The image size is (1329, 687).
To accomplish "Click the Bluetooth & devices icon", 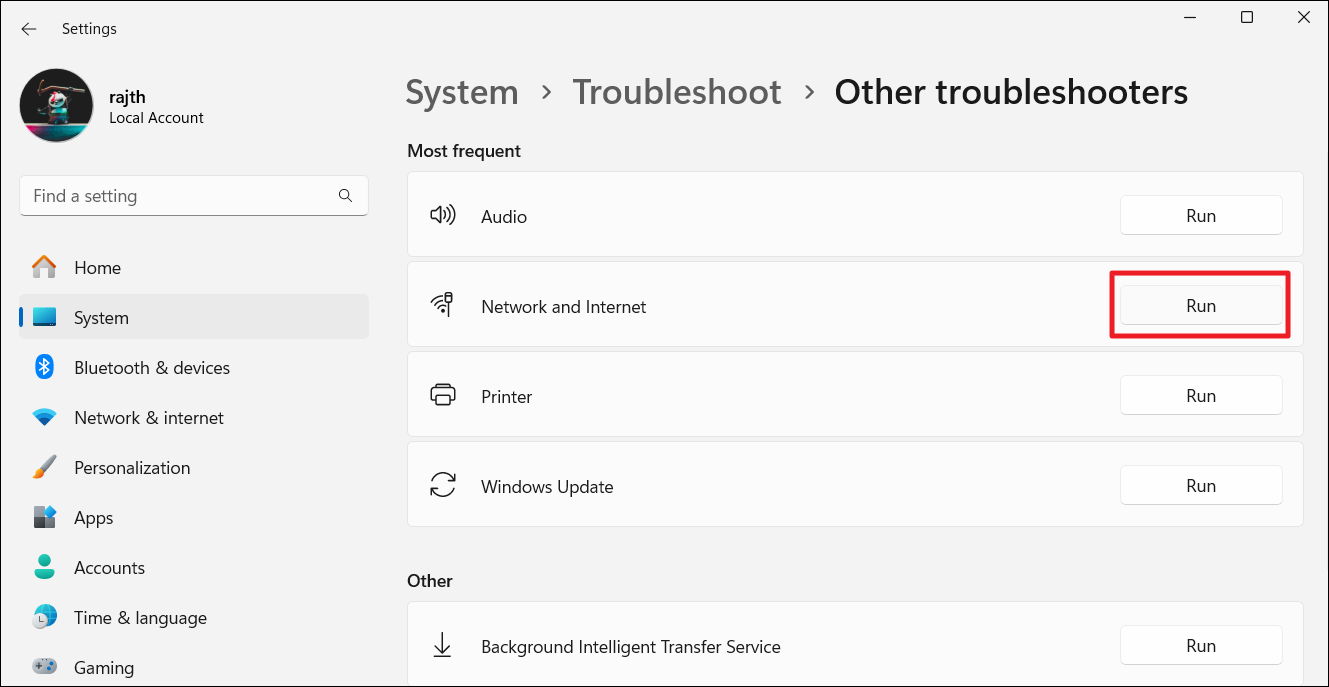I will 44,367.
